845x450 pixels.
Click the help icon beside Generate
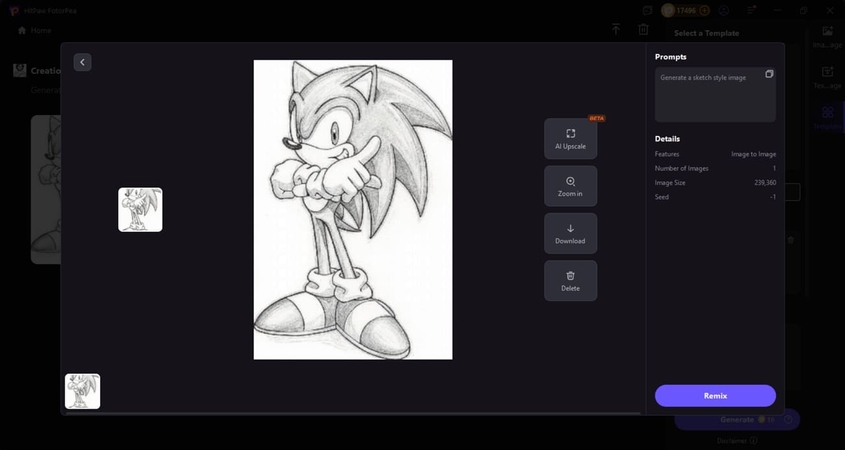pos(788,419)
